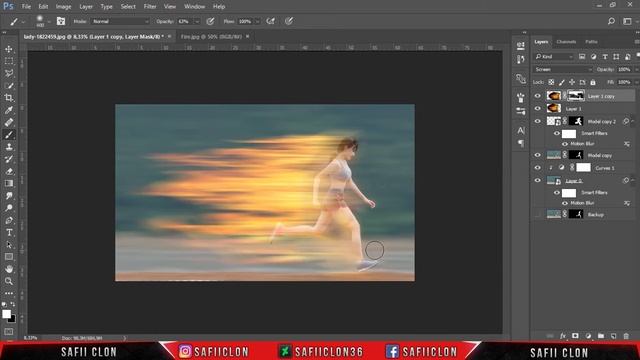The image size is (640, 360).
Task: Switch to the Paths tab
Action: pyautogui.click(x=591, y=42)
